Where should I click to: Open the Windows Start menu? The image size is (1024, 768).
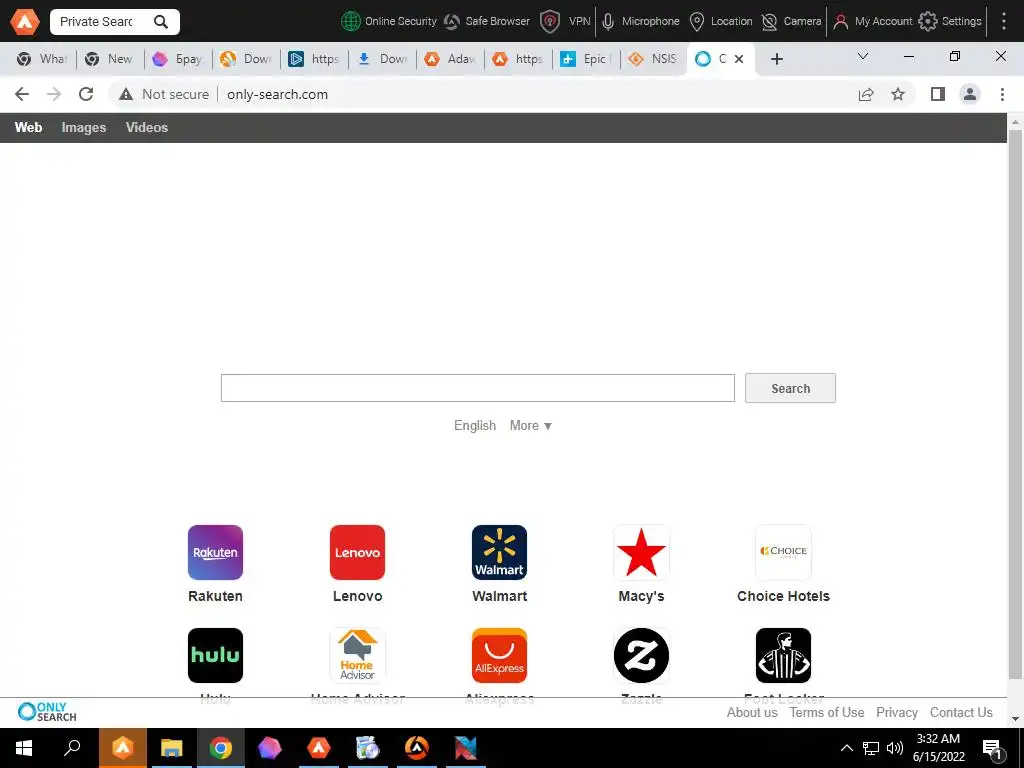(x=24, y=748)
